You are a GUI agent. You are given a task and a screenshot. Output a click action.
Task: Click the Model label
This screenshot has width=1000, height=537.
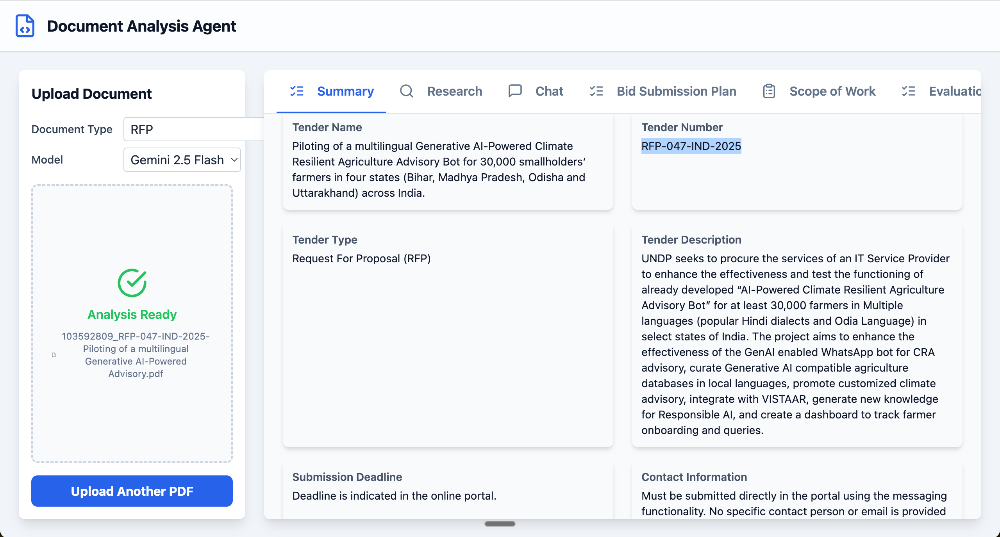[x=47, y=159]
